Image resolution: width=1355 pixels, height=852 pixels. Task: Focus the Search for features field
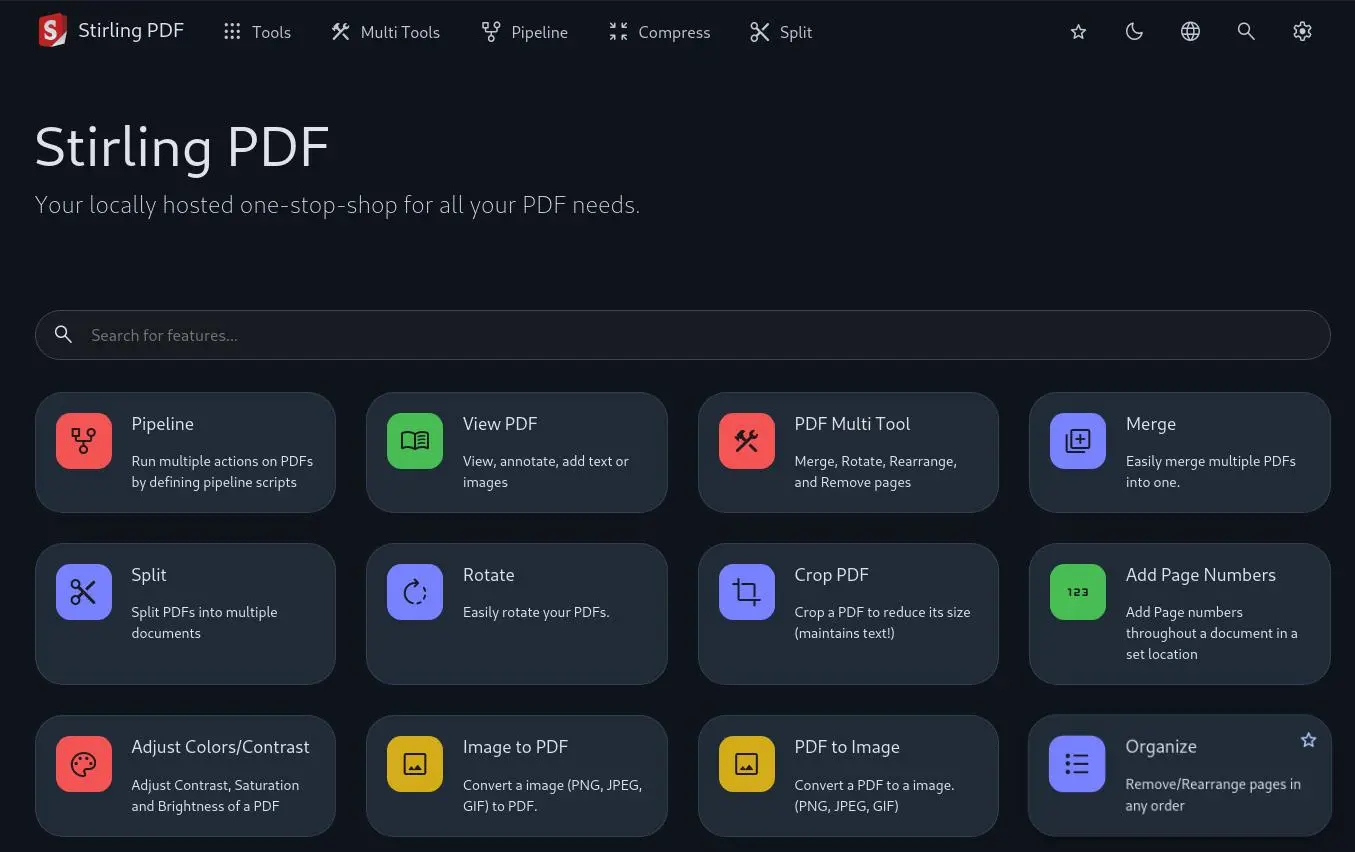pyautogui.click(x=682, y=335)
